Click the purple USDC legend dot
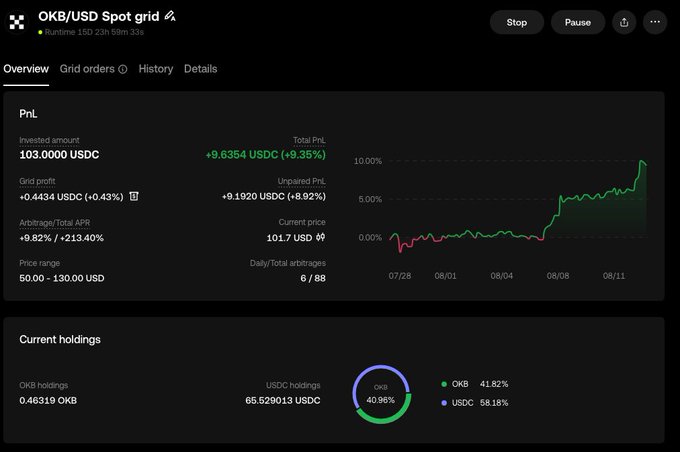680x452 pixels. tap(444, 403)
